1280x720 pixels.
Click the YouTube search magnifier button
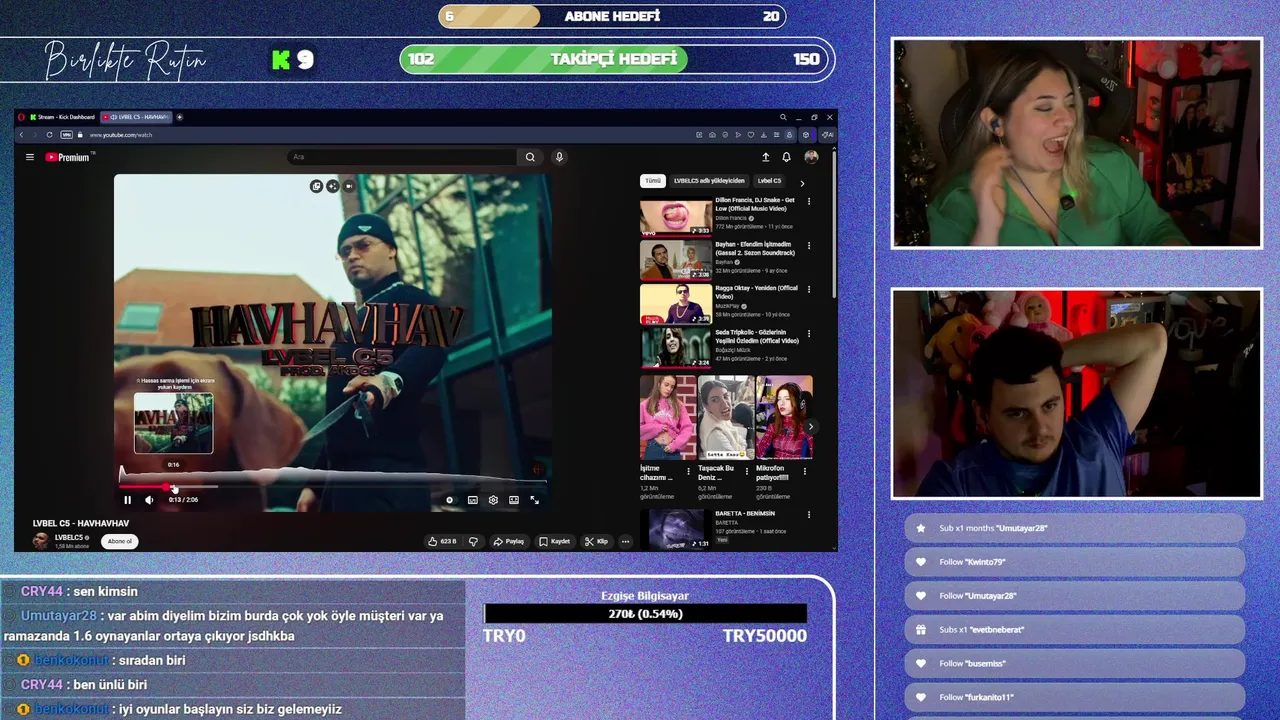coord(530,157)
